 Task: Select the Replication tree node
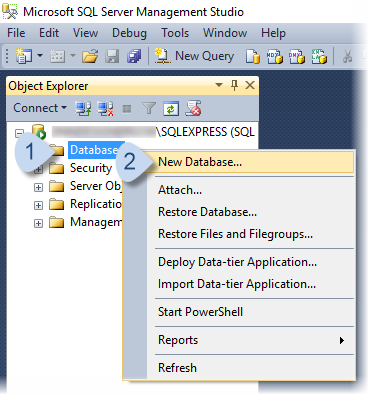pos(96,204)
